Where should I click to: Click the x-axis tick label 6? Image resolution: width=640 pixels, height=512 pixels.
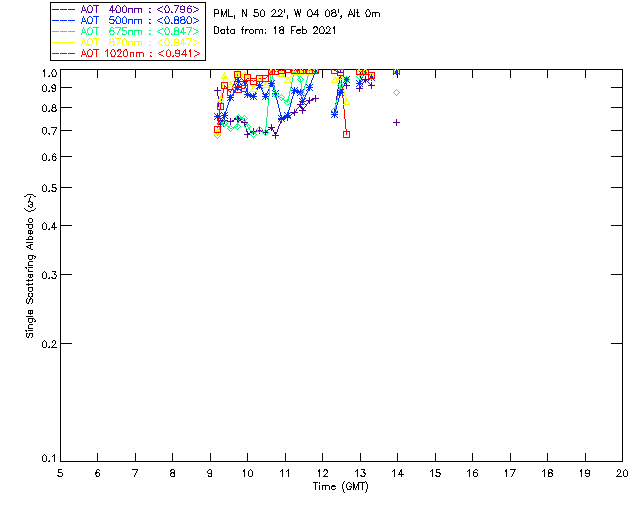click(x=98, y=473)
